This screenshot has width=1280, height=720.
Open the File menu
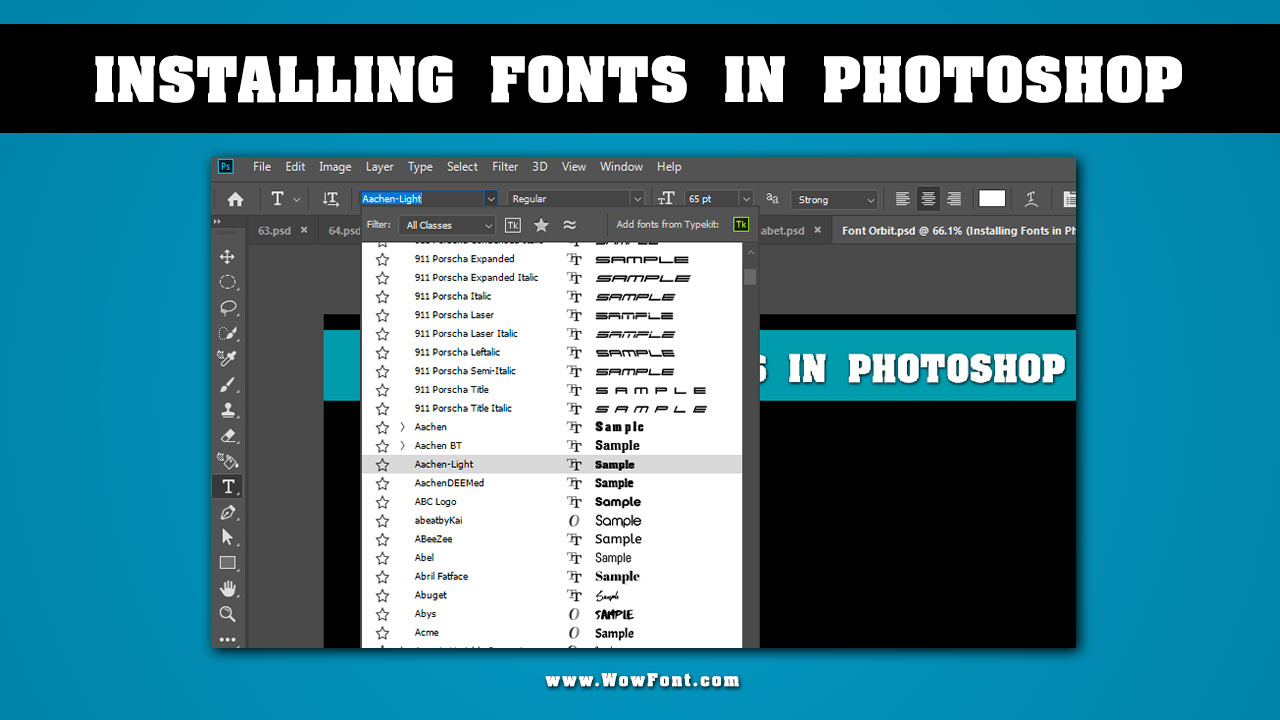262,167
